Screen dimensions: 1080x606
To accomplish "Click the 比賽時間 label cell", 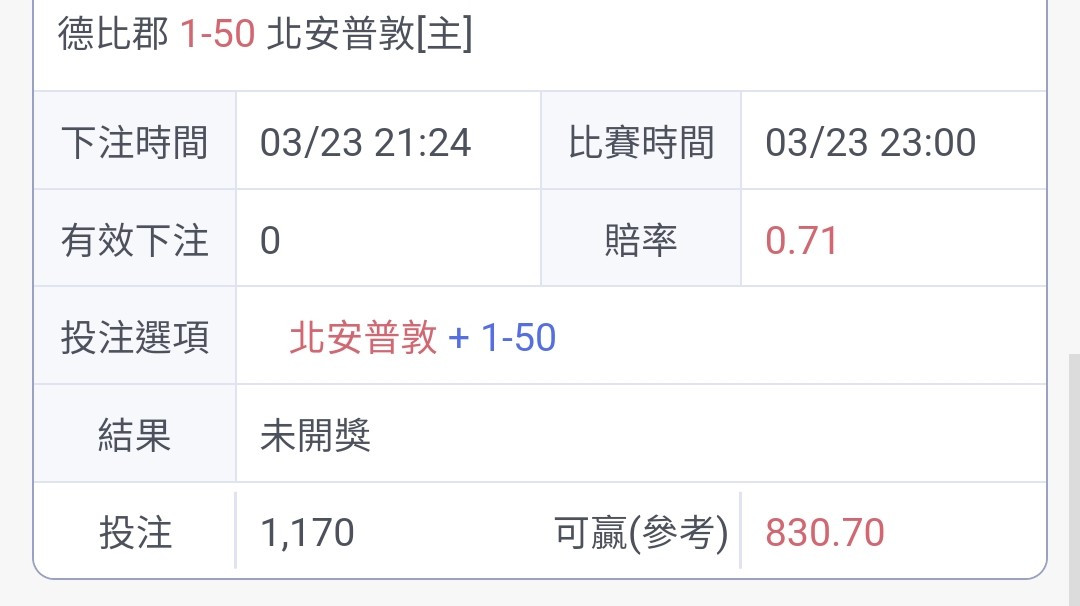I will pyautogui.click(x=641, y=141).
